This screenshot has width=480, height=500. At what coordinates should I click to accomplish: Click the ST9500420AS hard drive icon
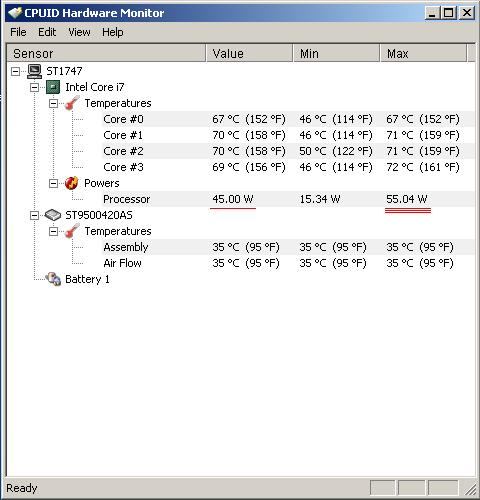coord(53,215)
